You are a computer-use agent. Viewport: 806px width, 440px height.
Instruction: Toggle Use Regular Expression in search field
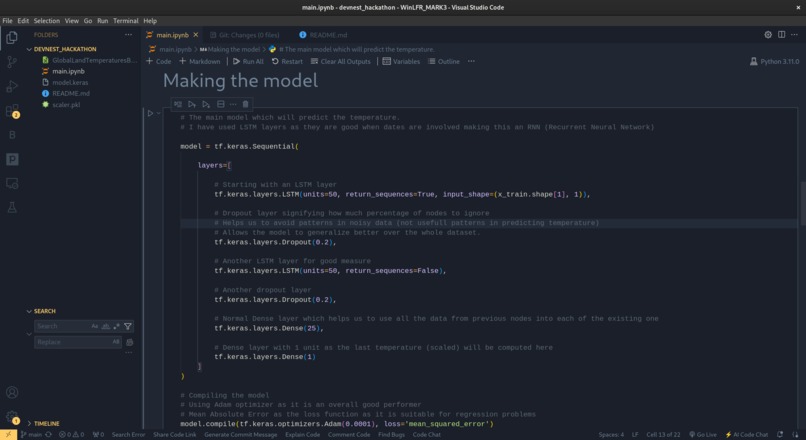point(117,326)
